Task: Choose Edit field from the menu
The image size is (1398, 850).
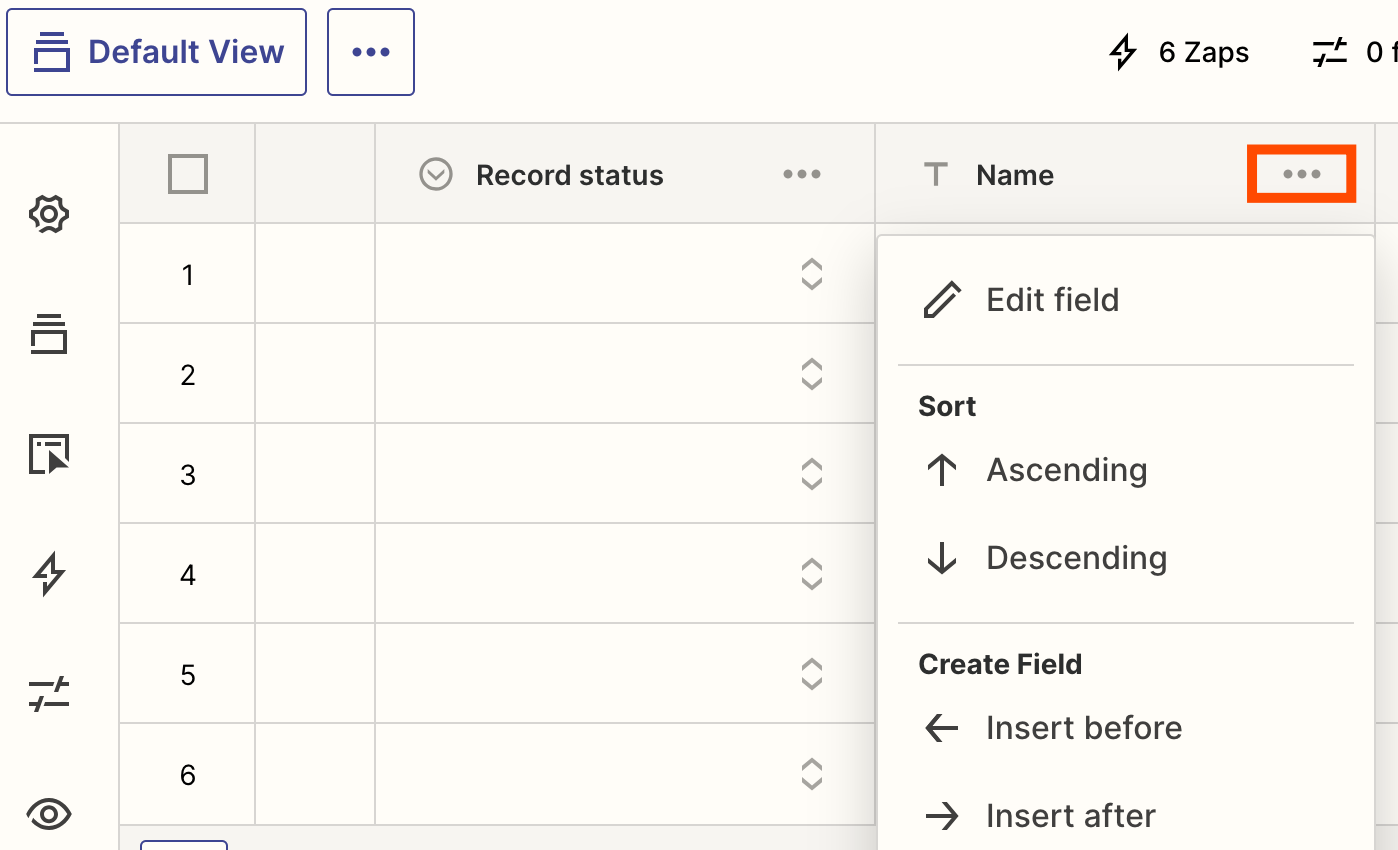Action: (1052, 300)
